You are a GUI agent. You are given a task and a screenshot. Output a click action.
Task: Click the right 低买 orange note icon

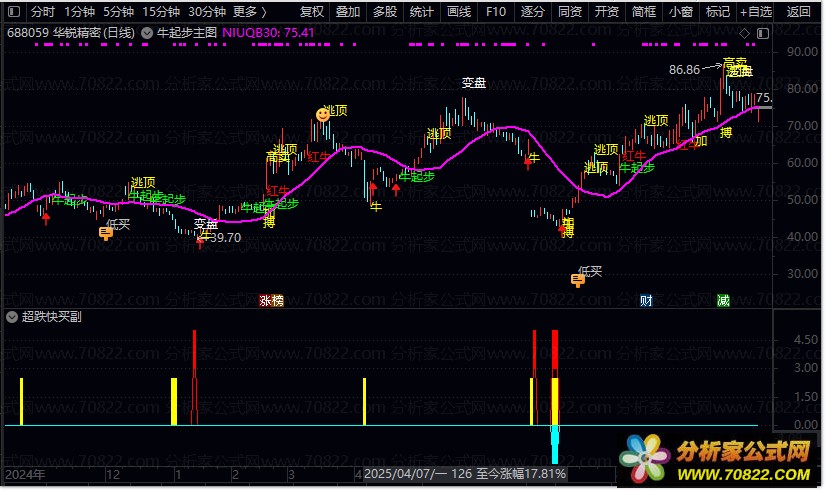coord(578,280)
